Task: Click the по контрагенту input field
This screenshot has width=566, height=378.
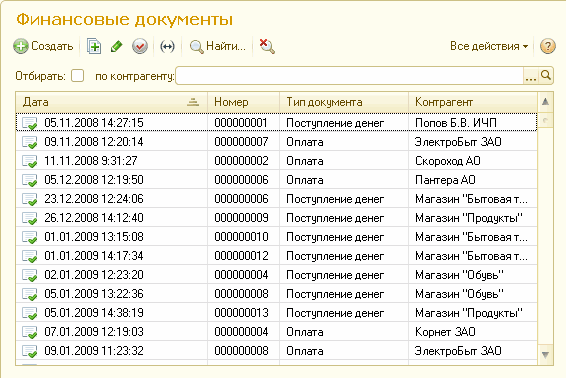Action: [x=349, y=76]
